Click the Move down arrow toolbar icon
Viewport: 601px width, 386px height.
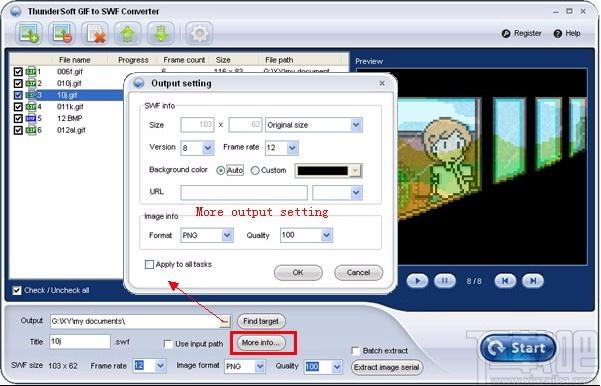point(161,33)
